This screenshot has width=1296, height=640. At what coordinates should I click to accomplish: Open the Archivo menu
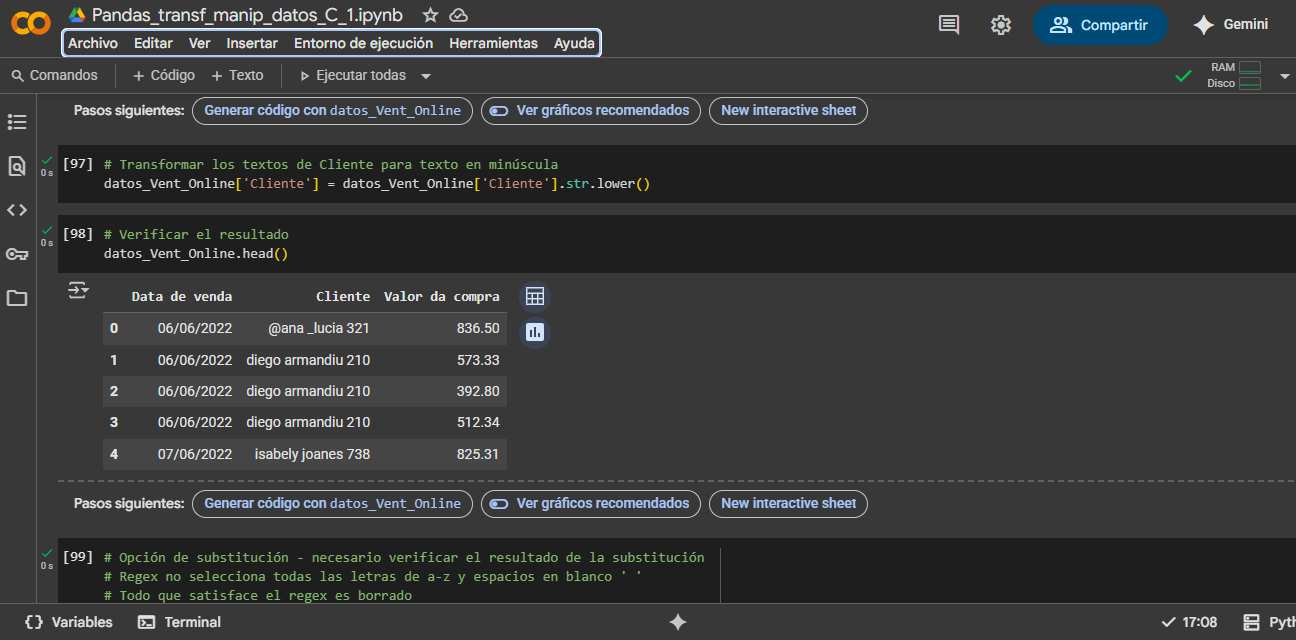93,43
